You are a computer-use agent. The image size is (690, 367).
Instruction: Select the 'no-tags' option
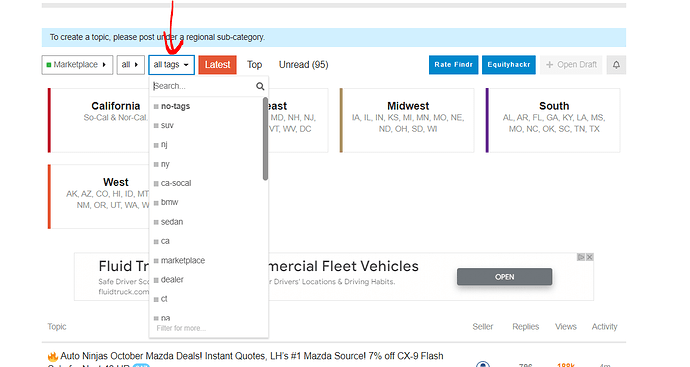(209, 106)
